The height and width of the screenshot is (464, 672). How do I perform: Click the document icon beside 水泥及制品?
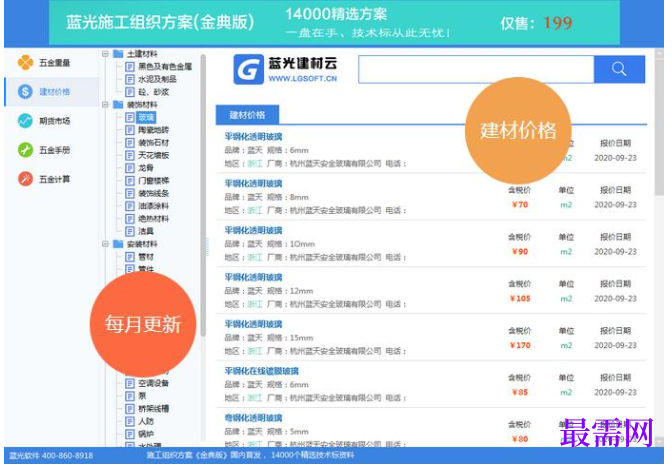[x=130, y=79]
